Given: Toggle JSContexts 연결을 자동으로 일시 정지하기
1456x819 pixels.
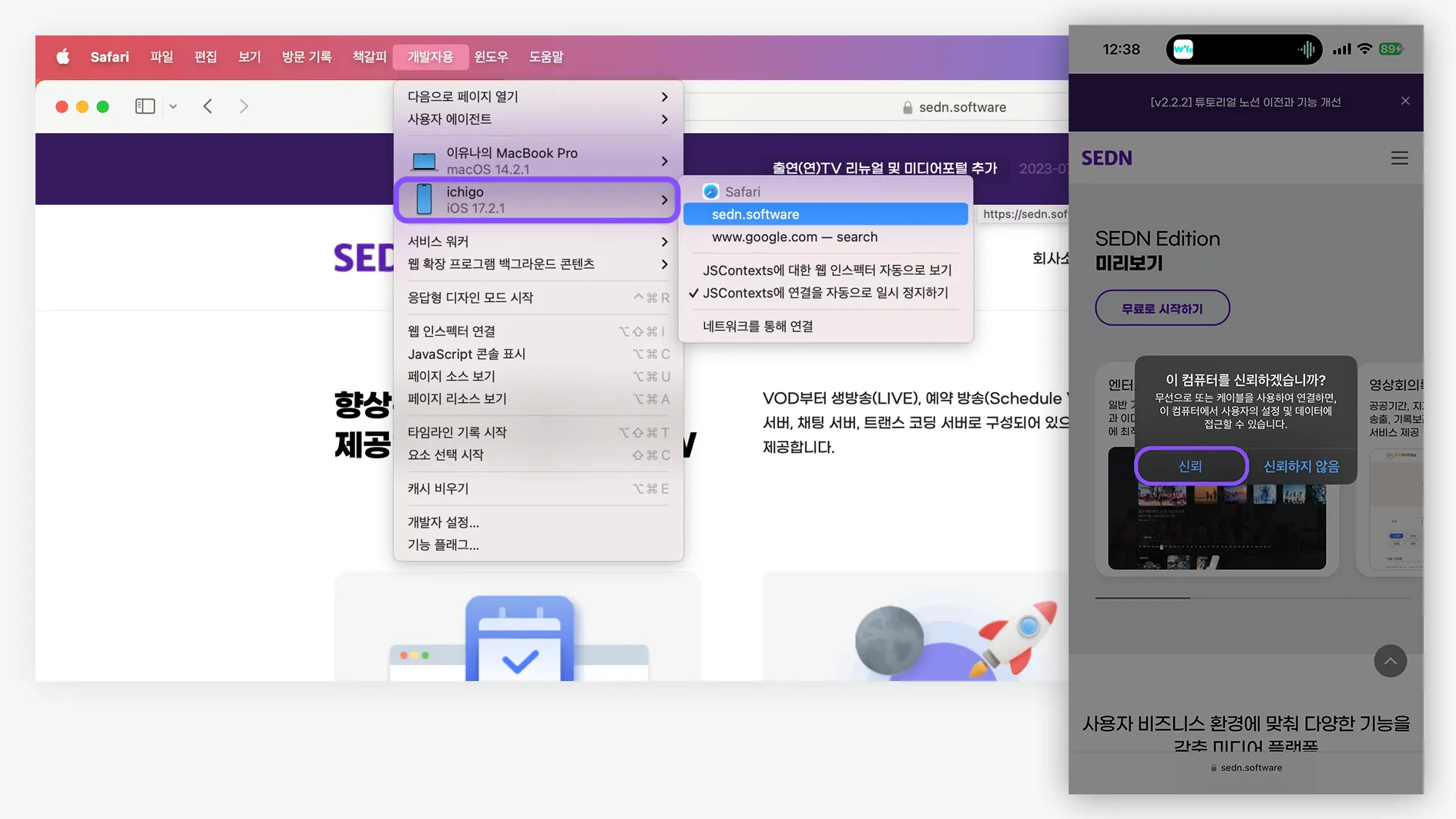Looking at the screenshot, I should (825, 293).
